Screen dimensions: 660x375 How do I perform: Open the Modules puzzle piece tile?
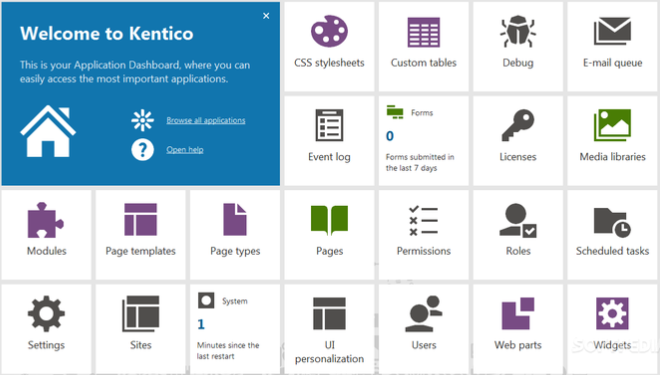[x=46, y=235]
